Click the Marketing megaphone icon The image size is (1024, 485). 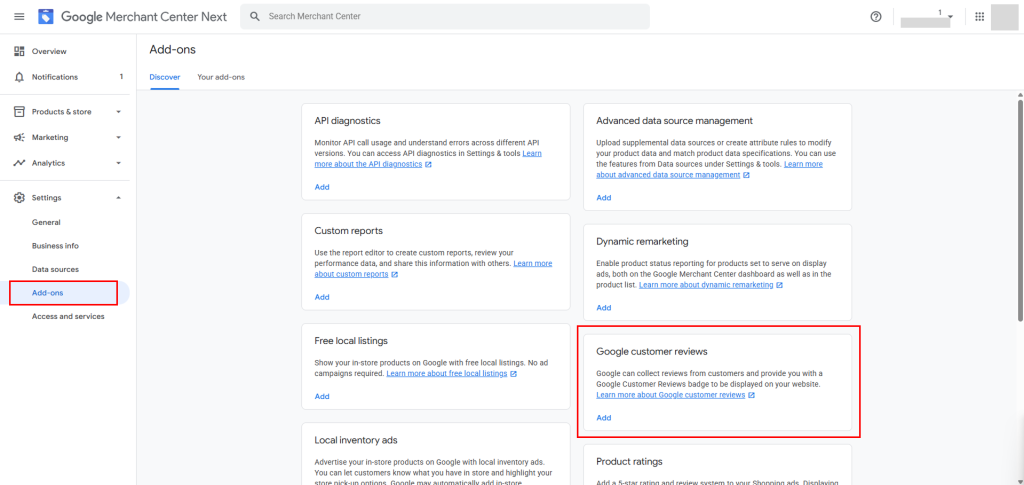point(19,137)
